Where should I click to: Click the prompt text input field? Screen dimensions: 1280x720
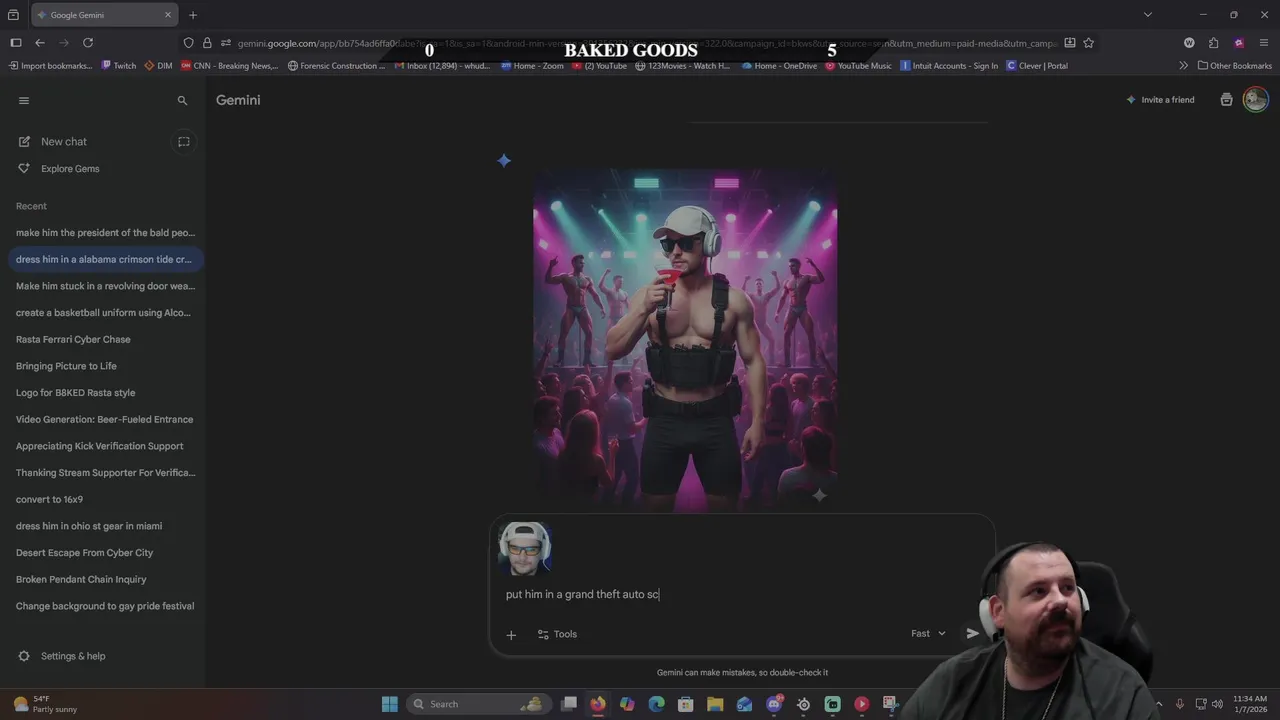740,594
